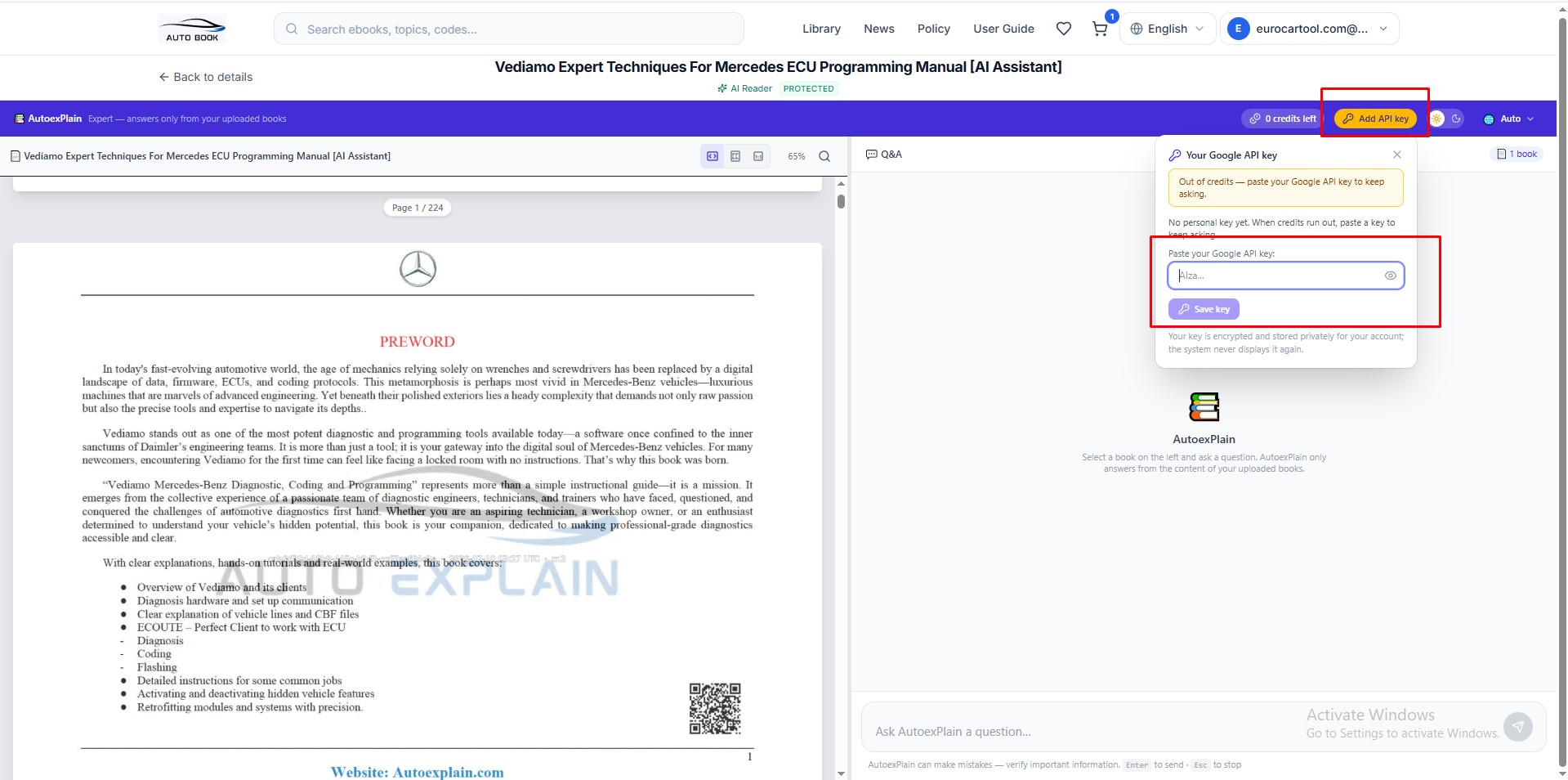Click the 65% zoom level value

point(797,156)
